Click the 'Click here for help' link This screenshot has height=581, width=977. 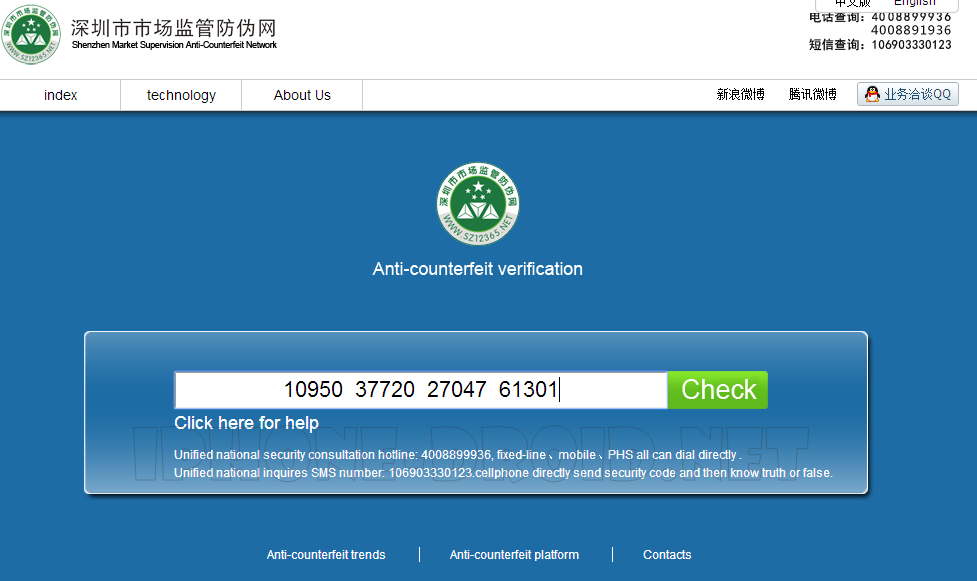[x=246, y=423]
